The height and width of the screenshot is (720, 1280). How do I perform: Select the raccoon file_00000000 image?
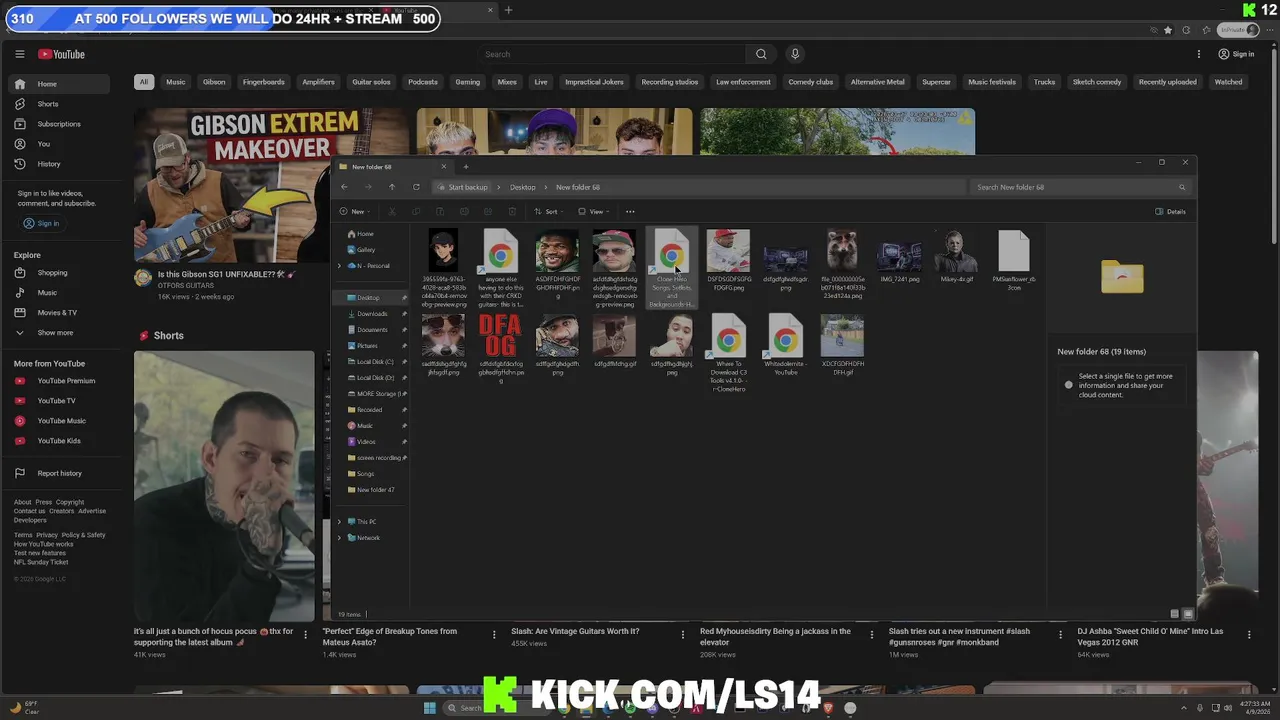pos(842,263)
